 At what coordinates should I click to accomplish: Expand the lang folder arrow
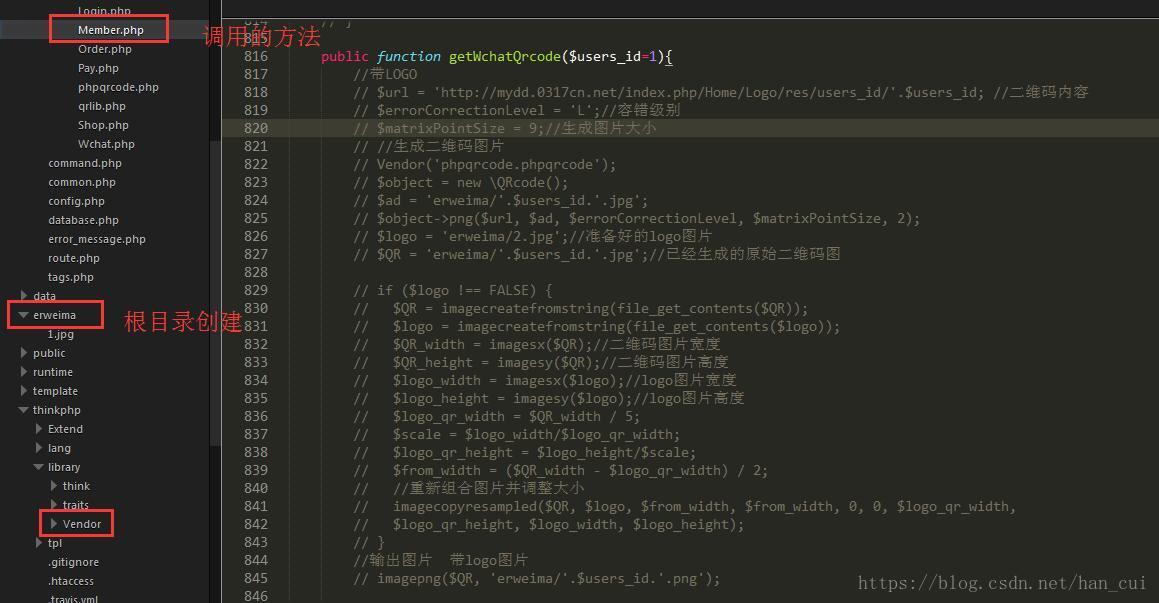(38, 448)
